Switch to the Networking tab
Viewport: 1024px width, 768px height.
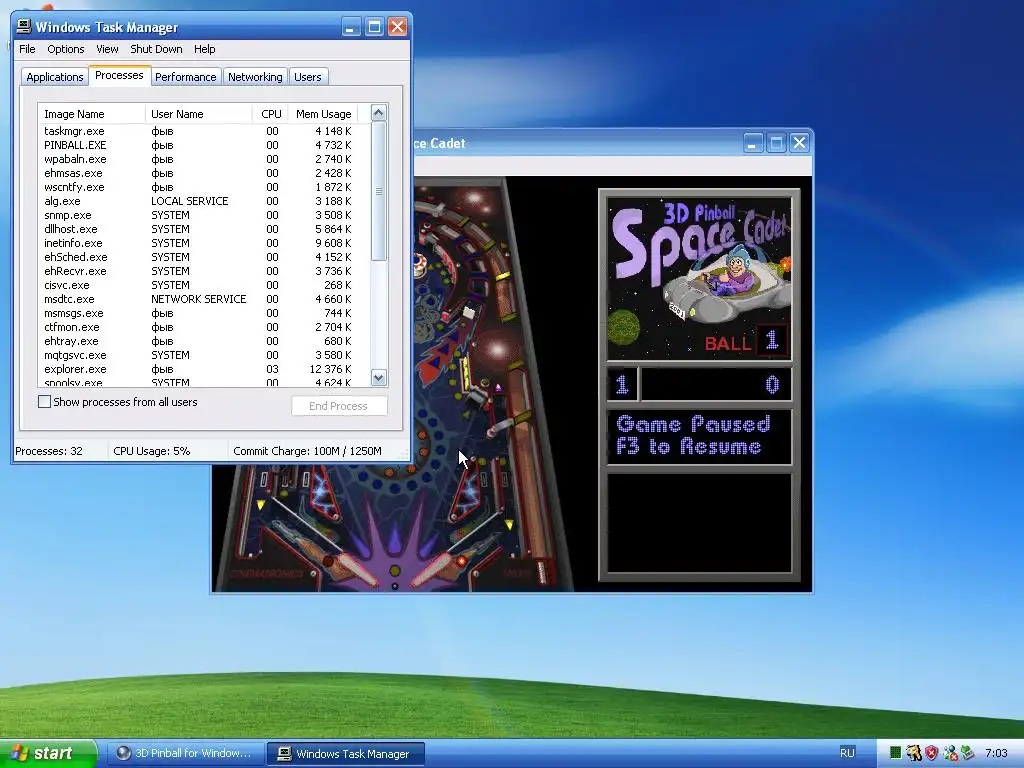click(x=255, y=77)
